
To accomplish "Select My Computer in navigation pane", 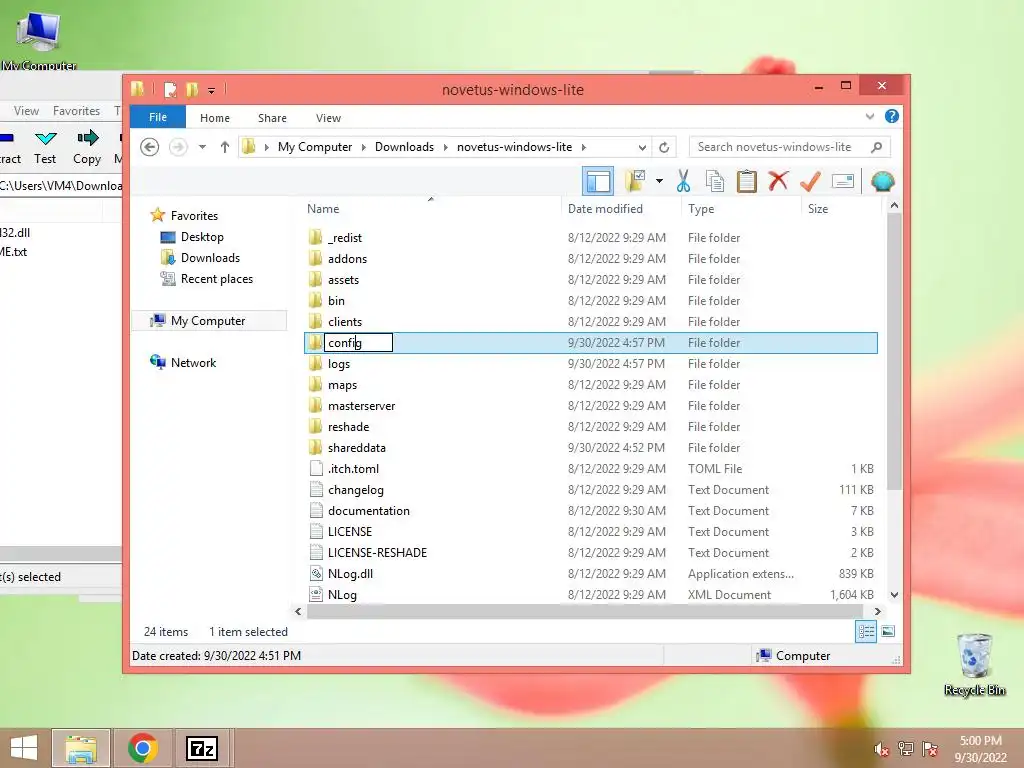I will tap(208, 321).
